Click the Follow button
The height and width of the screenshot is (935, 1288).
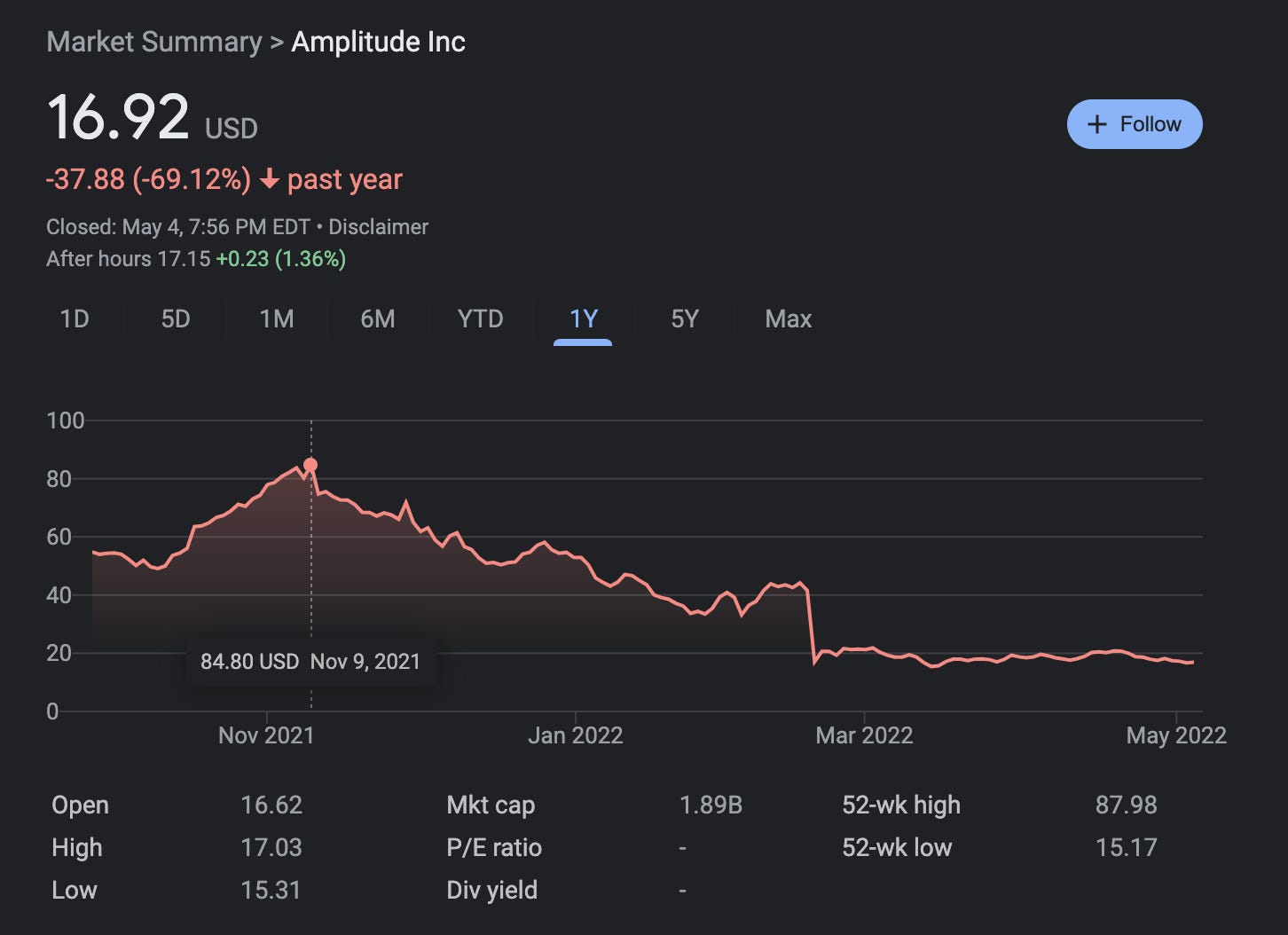tap(1135, 124)
